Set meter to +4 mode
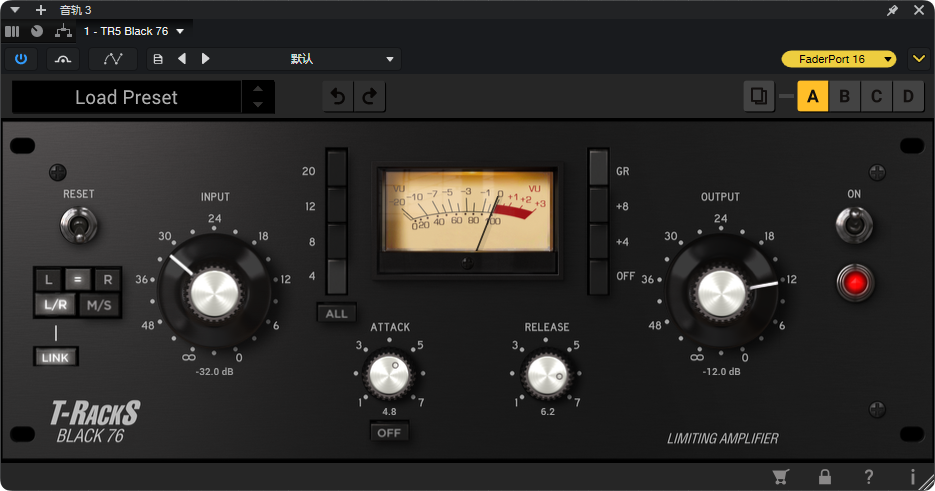Image resolution: width=935 pixels, height=491 pixels. pos(599,241)
